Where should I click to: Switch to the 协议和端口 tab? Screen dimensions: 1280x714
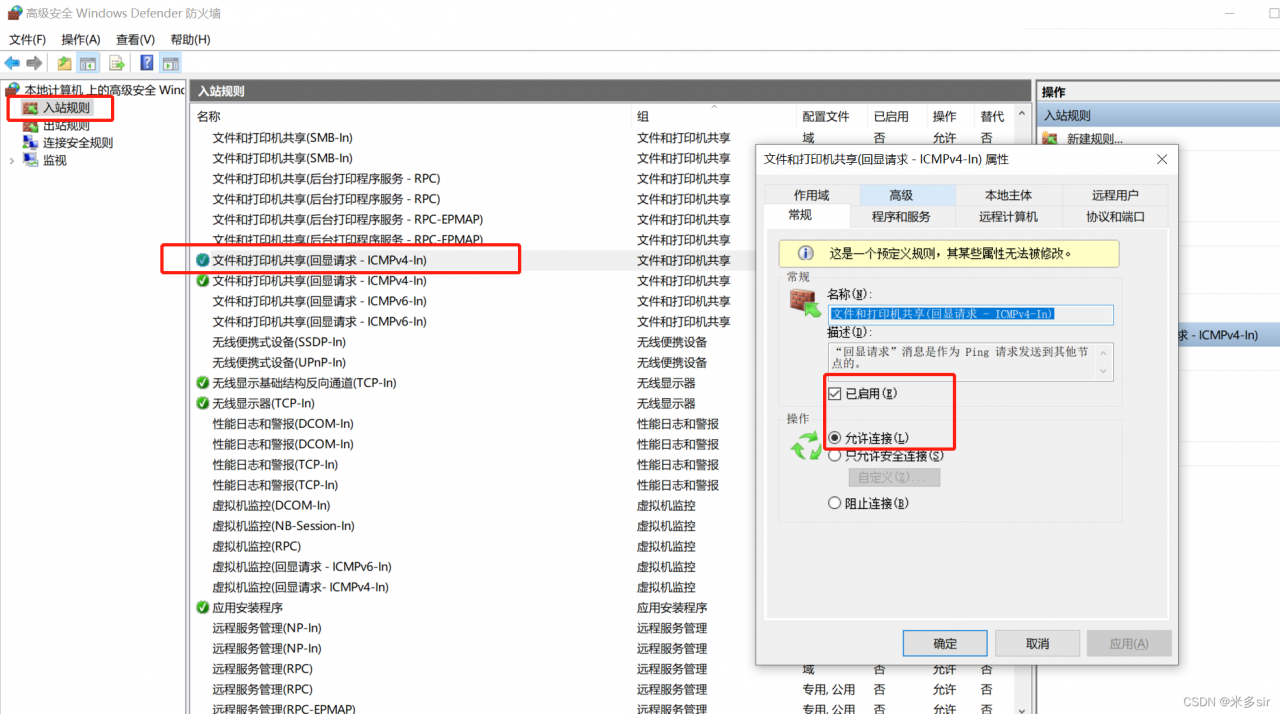[1115, 216]
